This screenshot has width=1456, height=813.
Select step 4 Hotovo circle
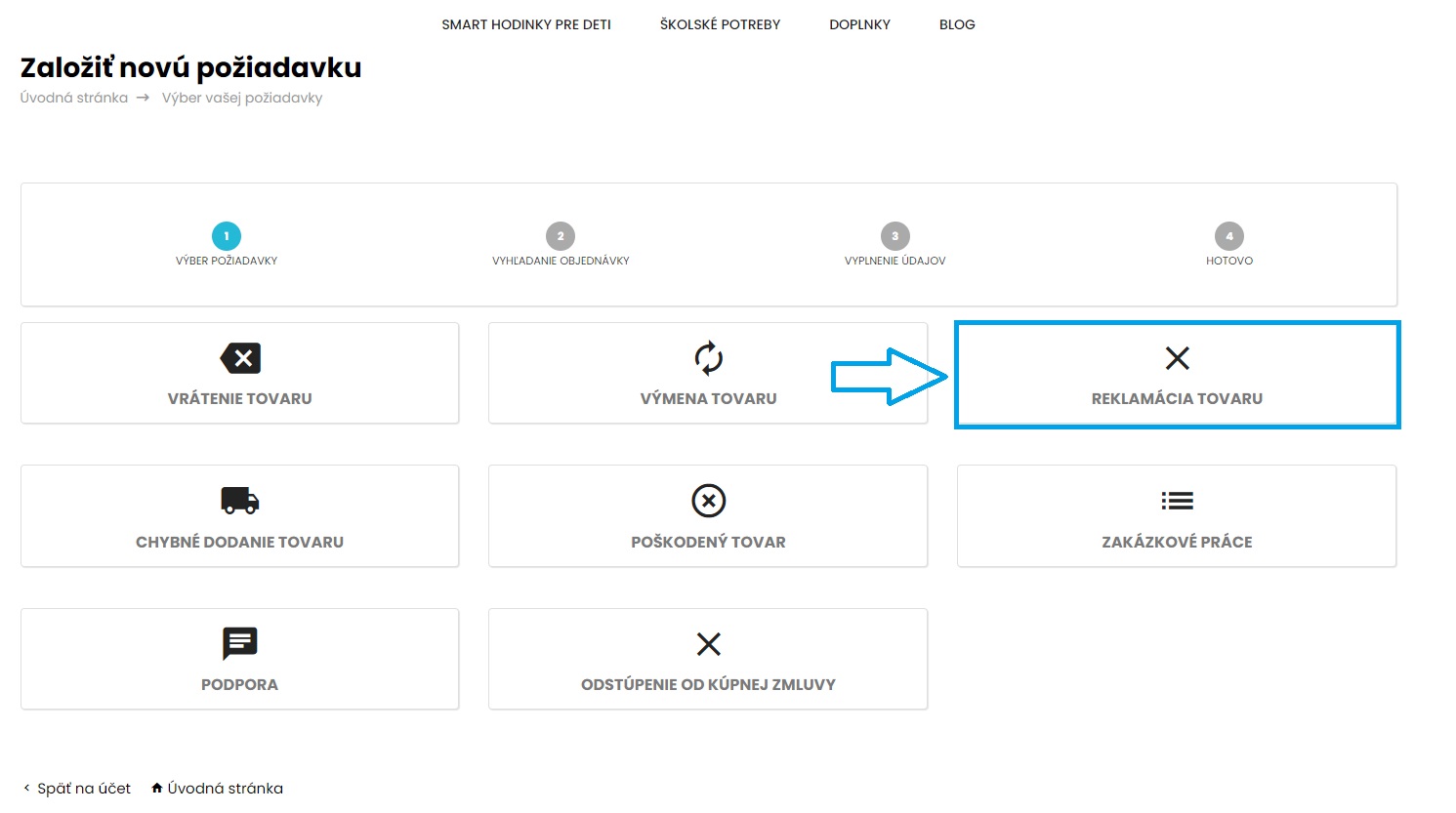tap(1228, 236)
